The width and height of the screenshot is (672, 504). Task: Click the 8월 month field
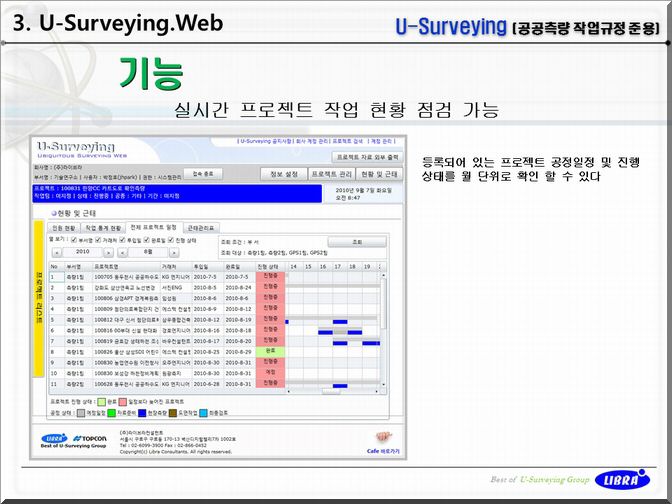click(148, 252)
